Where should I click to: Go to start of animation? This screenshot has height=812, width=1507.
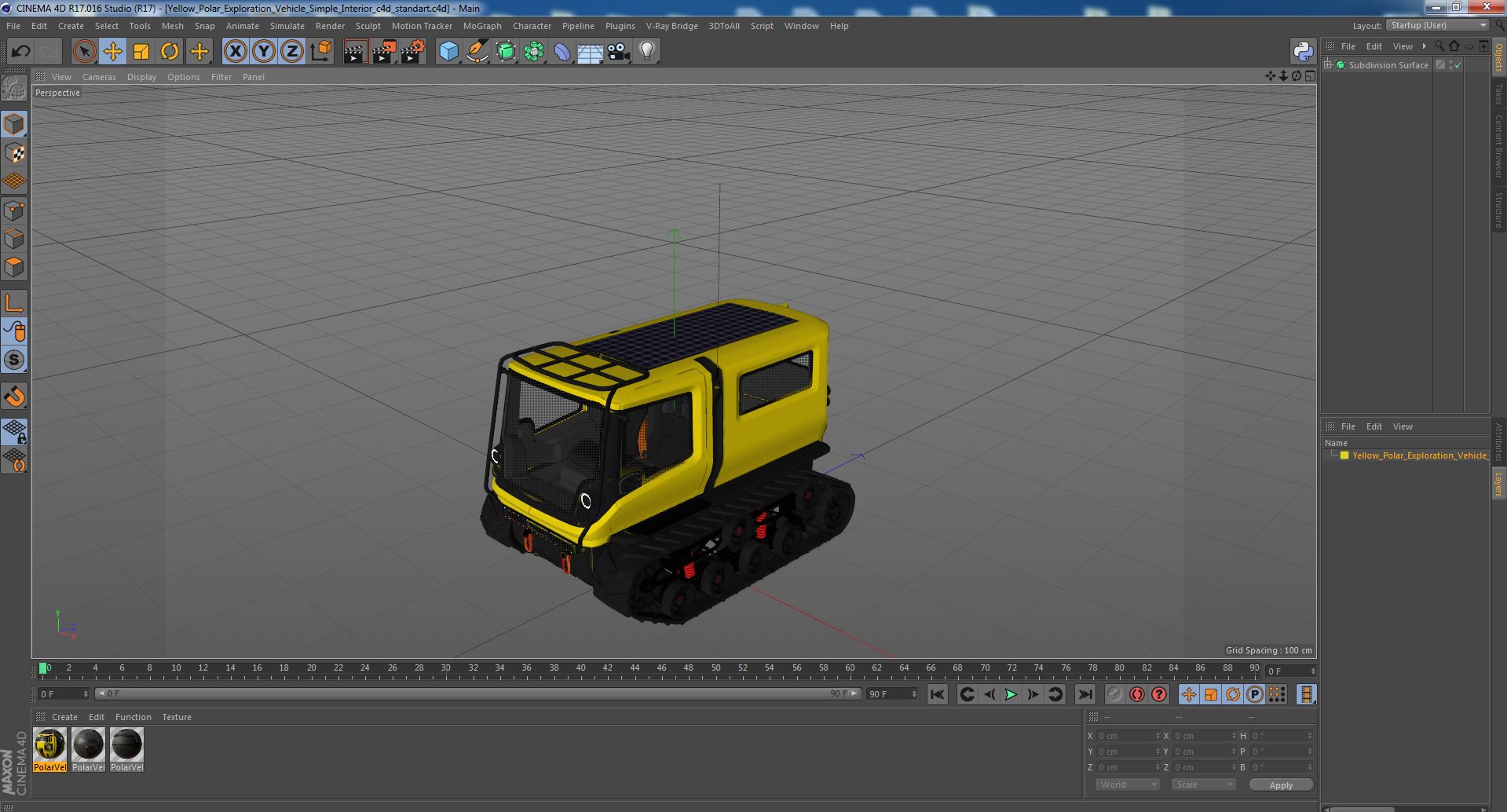(937, 694)
